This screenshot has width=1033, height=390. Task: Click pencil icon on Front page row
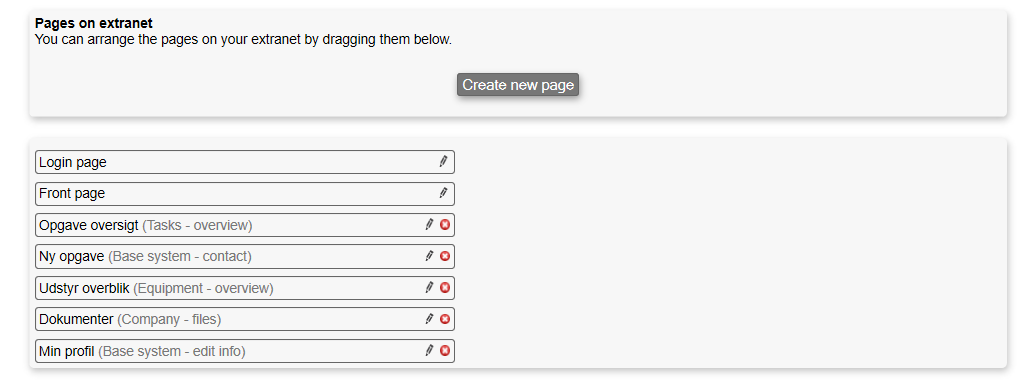[x=443, y=193]
